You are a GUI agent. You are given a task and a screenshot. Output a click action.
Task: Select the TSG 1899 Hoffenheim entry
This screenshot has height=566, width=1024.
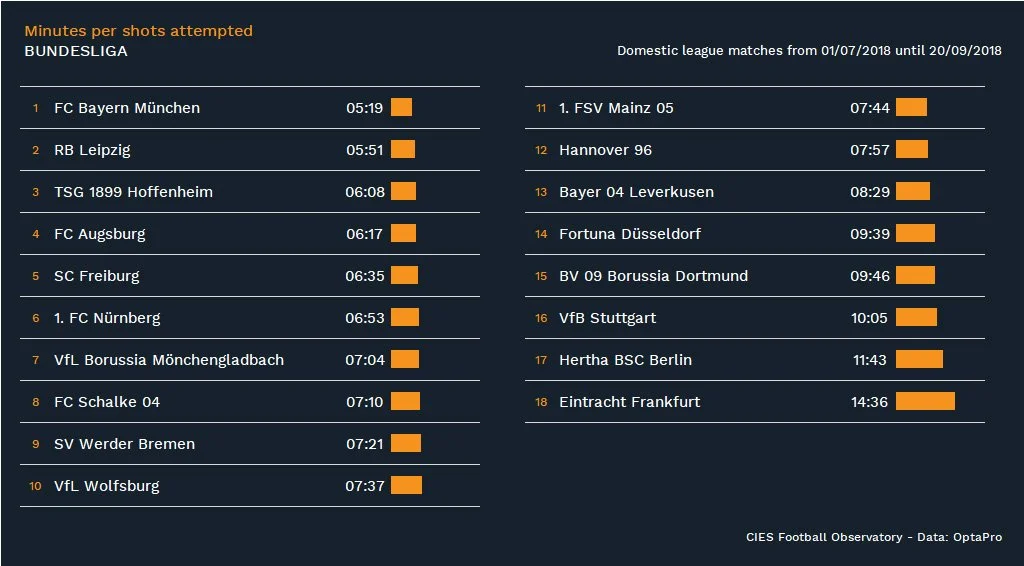coord(133,192)
